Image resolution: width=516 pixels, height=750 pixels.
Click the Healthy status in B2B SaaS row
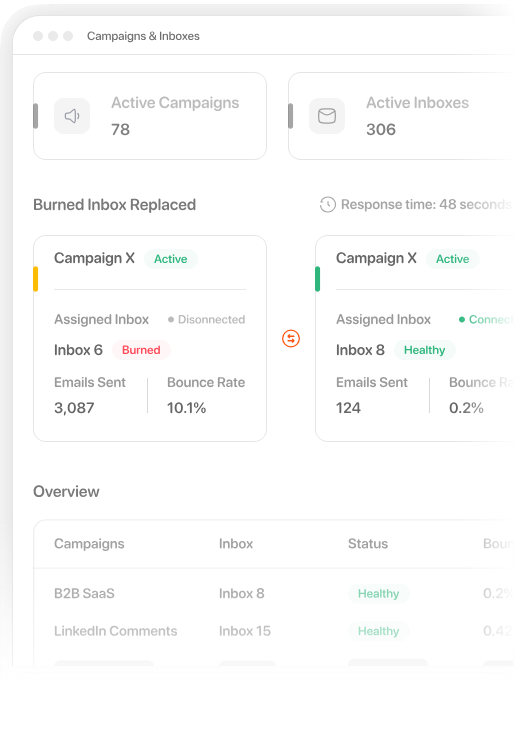(378, 594)
